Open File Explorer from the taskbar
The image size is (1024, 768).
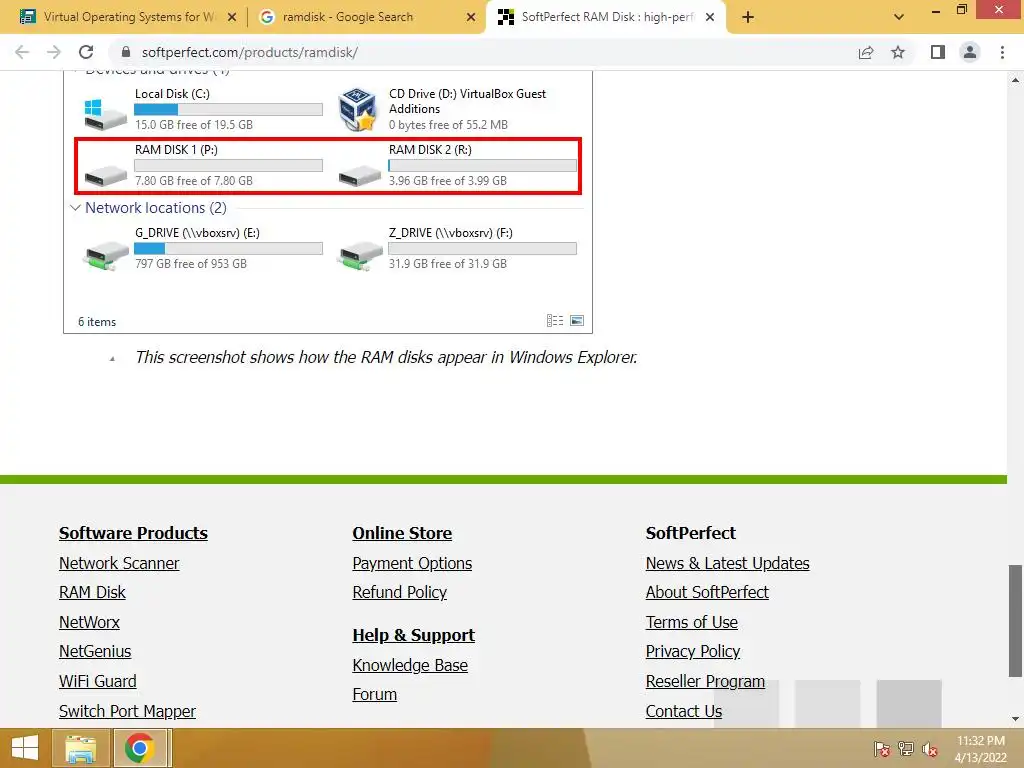[x=80, y=748]
